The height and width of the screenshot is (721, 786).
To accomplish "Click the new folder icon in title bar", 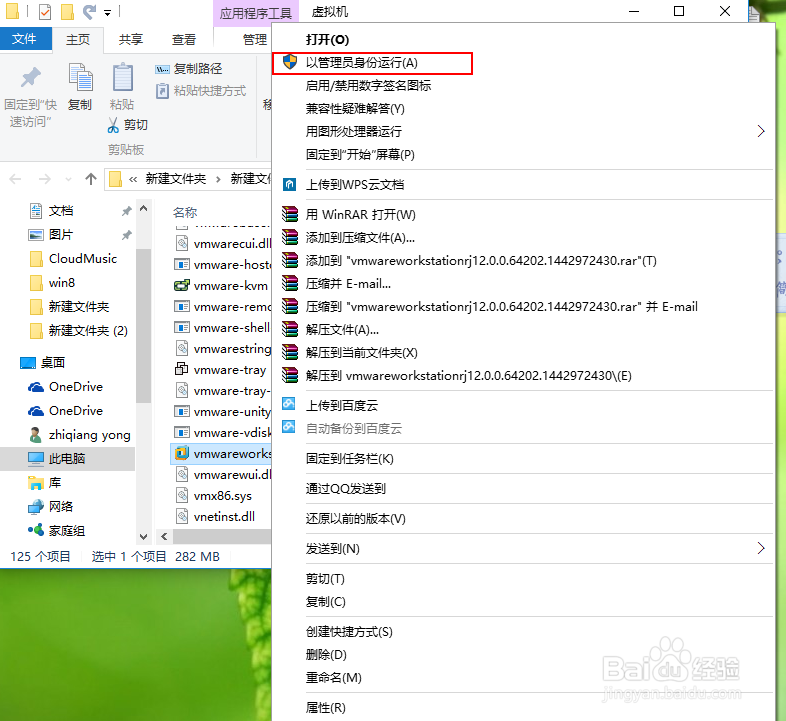I will (67, 11).
